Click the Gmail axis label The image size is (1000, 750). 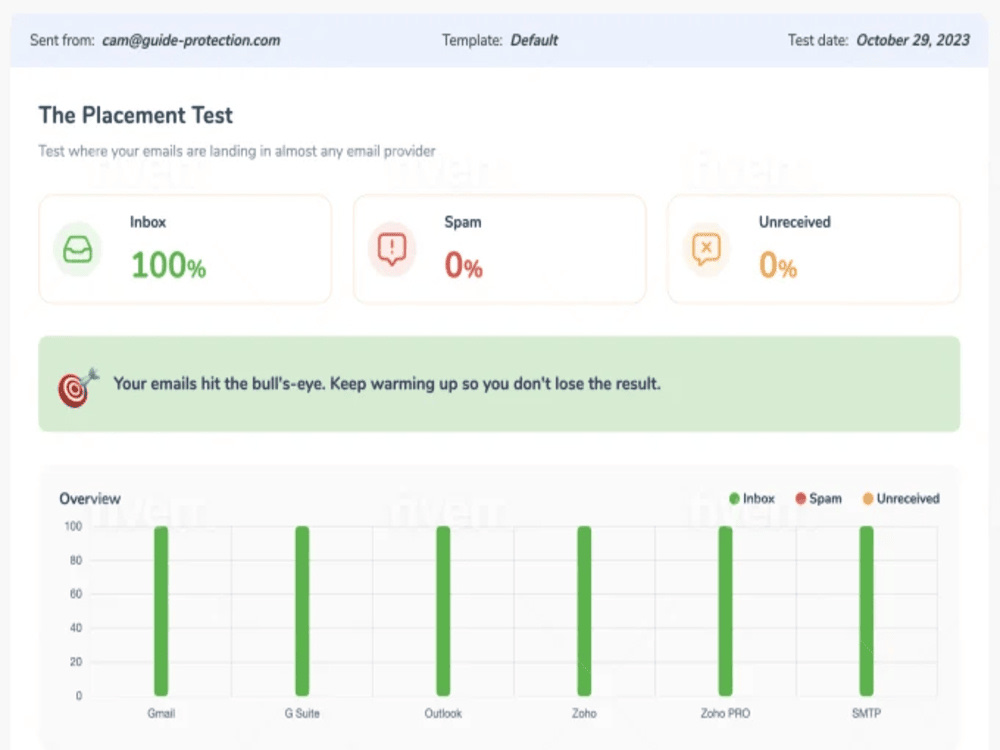pos(161,713)
